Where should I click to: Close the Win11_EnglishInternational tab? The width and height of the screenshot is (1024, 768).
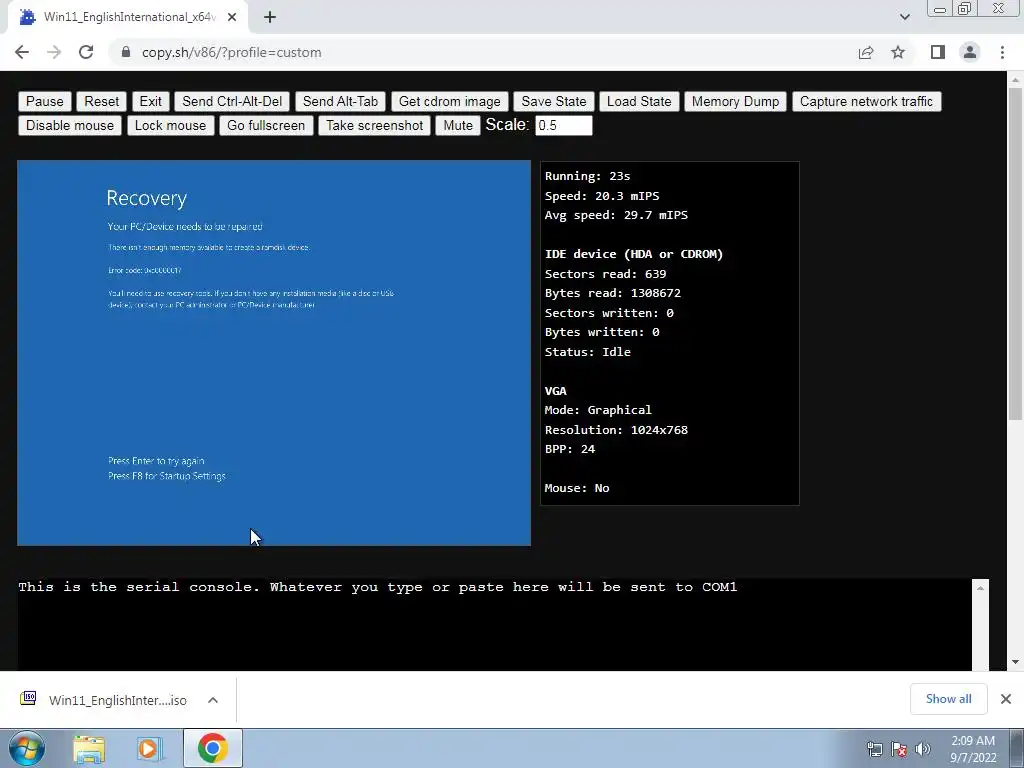[x=232, y=17]
